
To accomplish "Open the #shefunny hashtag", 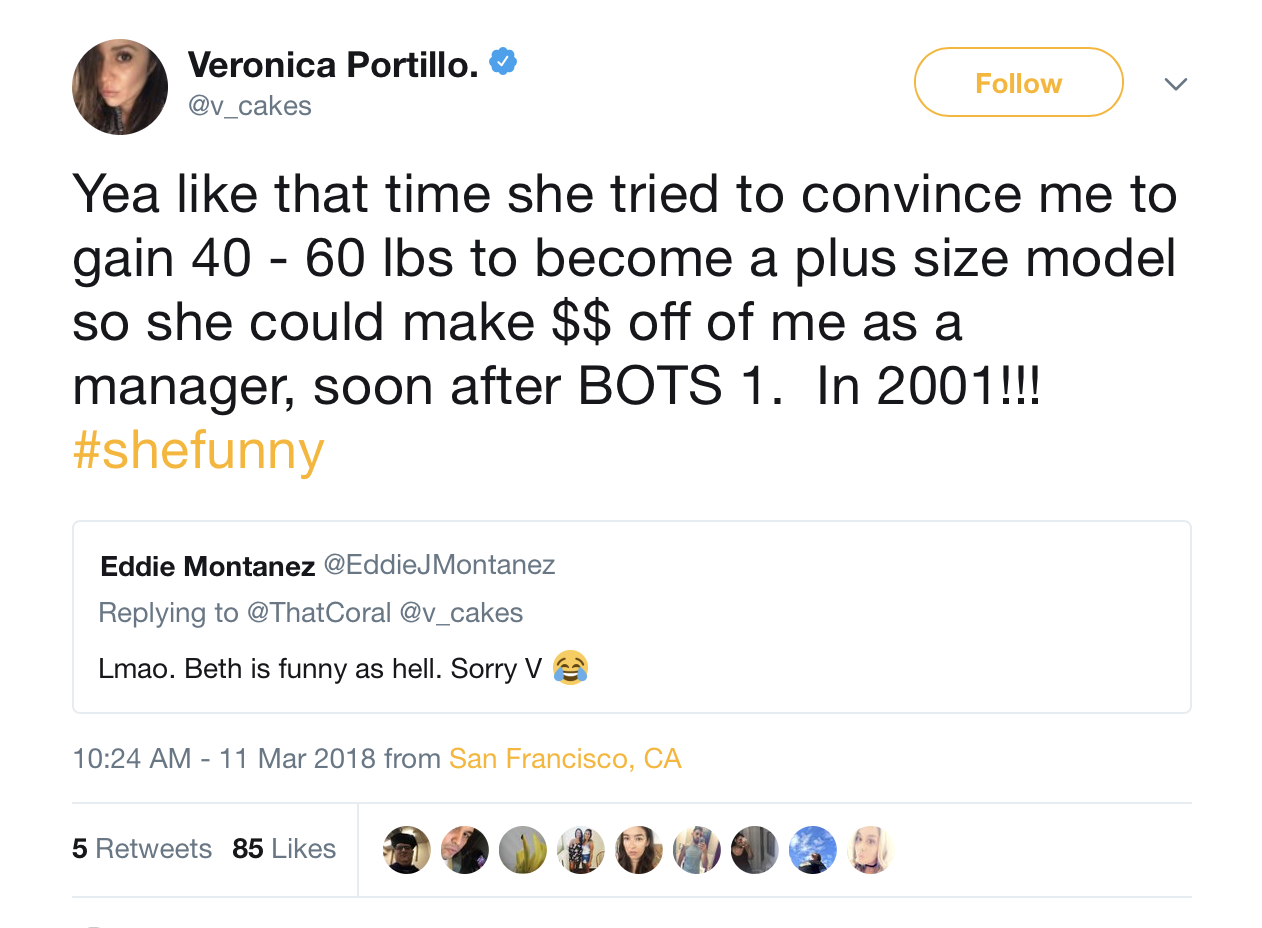I will (198, 450).
